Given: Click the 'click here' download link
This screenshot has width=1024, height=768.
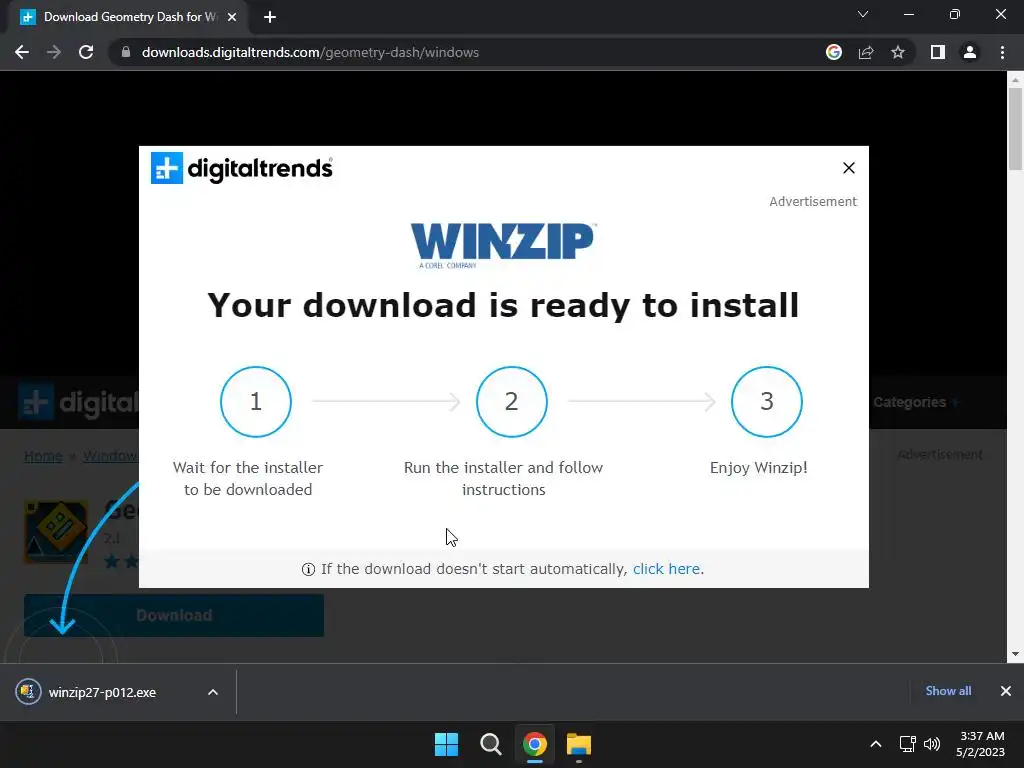Looking at the screenshot, I should [x=666, y=569].
